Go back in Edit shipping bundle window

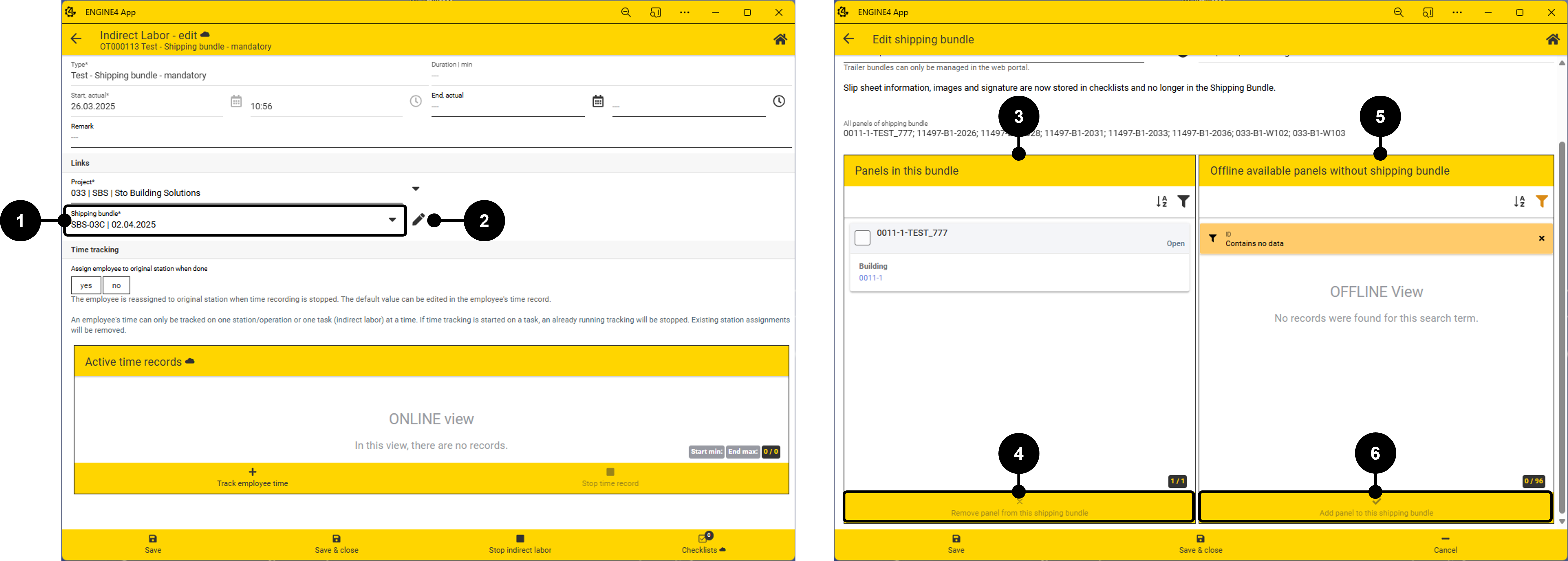(x=848, y=39)
